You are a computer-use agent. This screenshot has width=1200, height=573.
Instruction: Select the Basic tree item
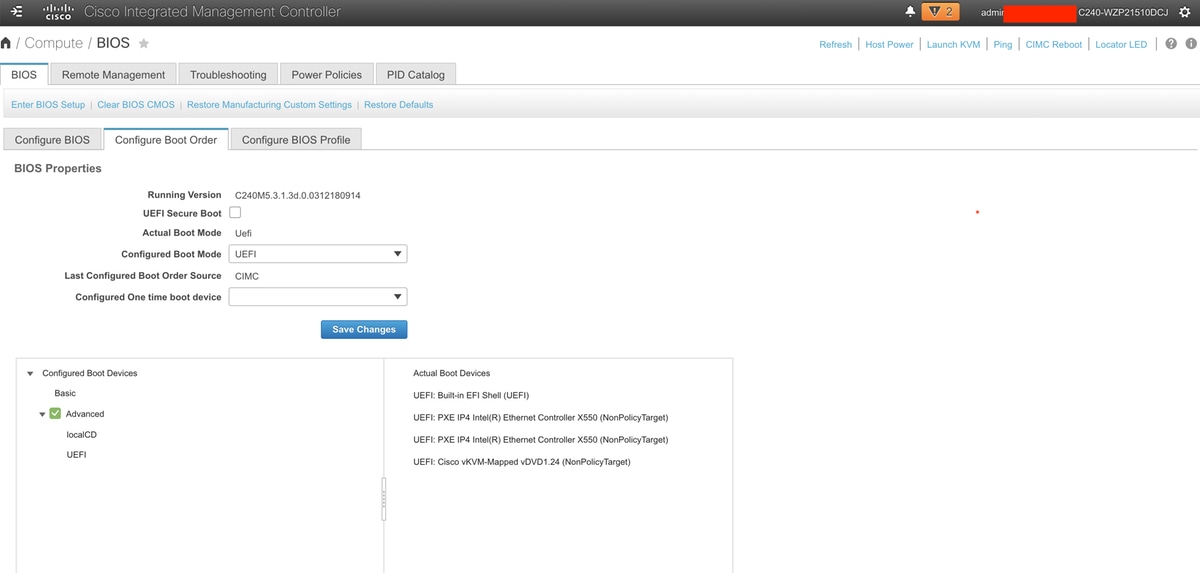pos(65,394)
